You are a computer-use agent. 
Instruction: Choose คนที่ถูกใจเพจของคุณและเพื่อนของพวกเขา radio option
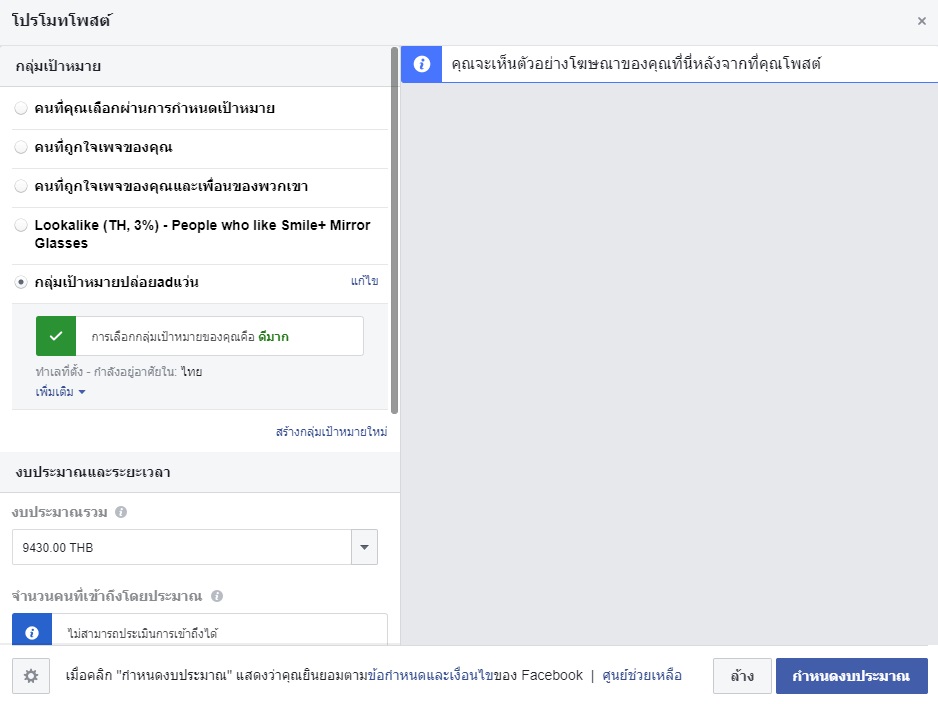[x=21, y=186]
